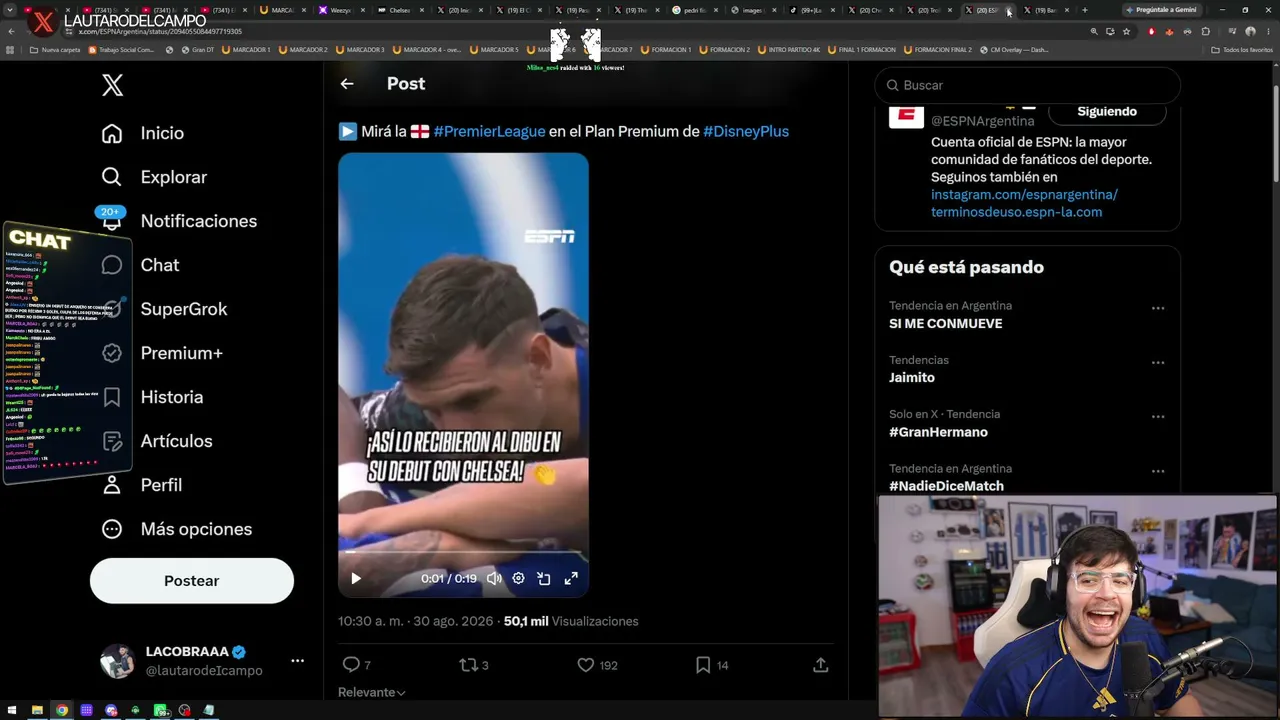Share the post via share icon
Viewport: 1280px width, 720px height.
click(821, 665)
